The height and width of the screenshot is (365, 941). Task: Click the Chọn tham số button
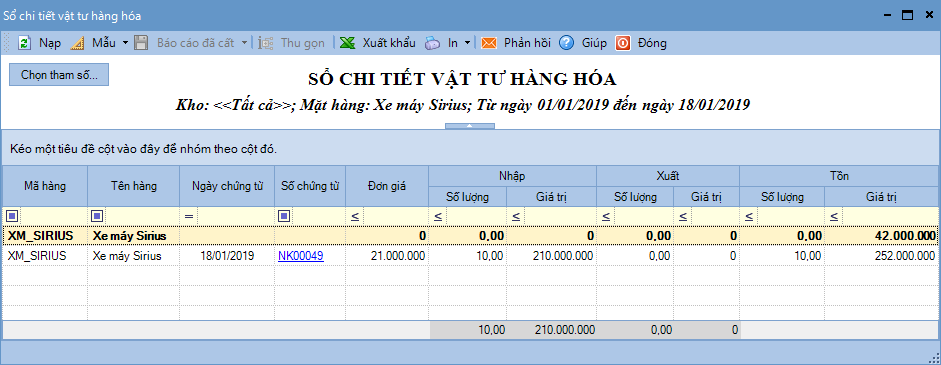coord(59,74)
